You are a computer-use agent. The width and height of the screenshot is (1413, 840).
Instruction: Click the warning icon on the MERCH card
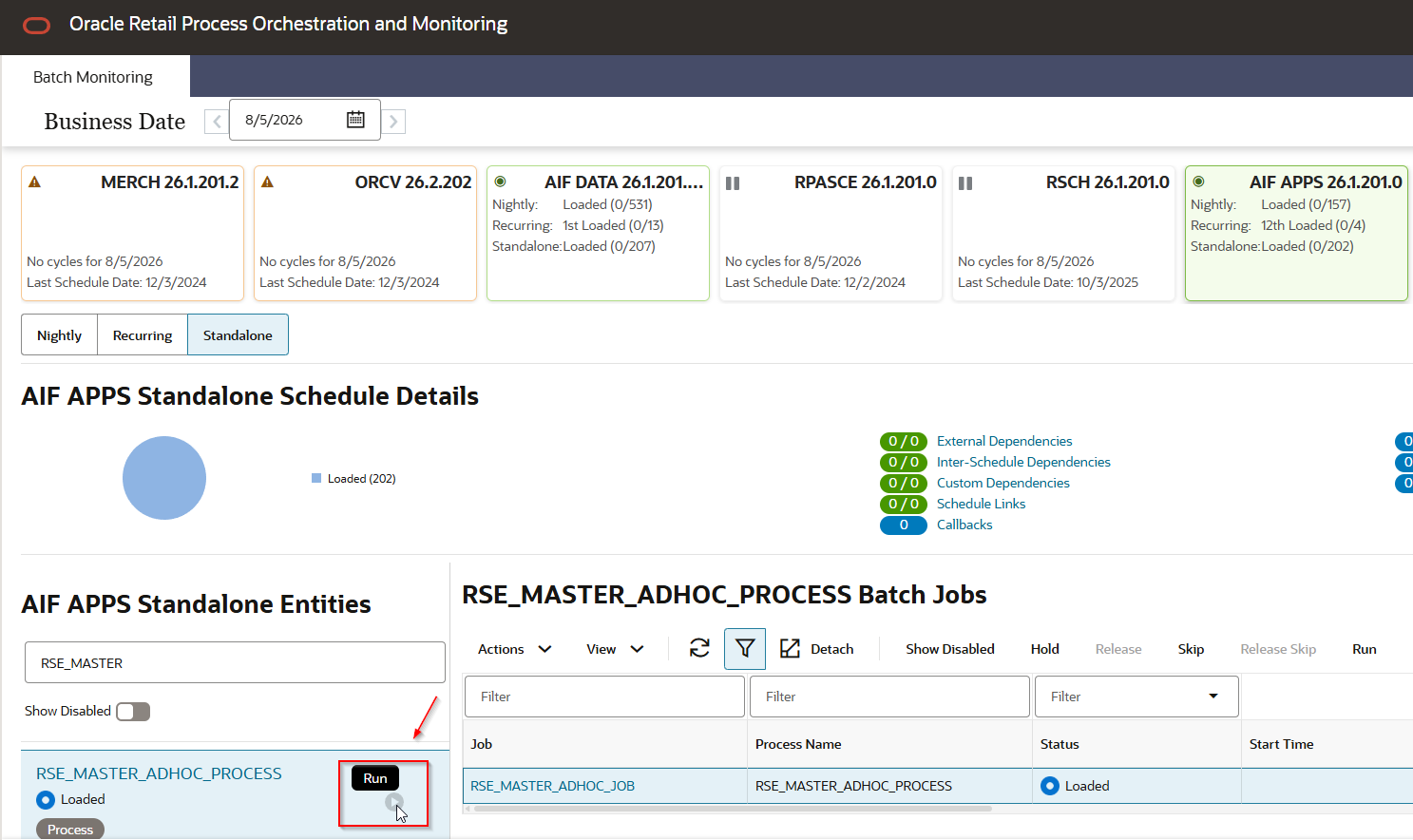34,181
